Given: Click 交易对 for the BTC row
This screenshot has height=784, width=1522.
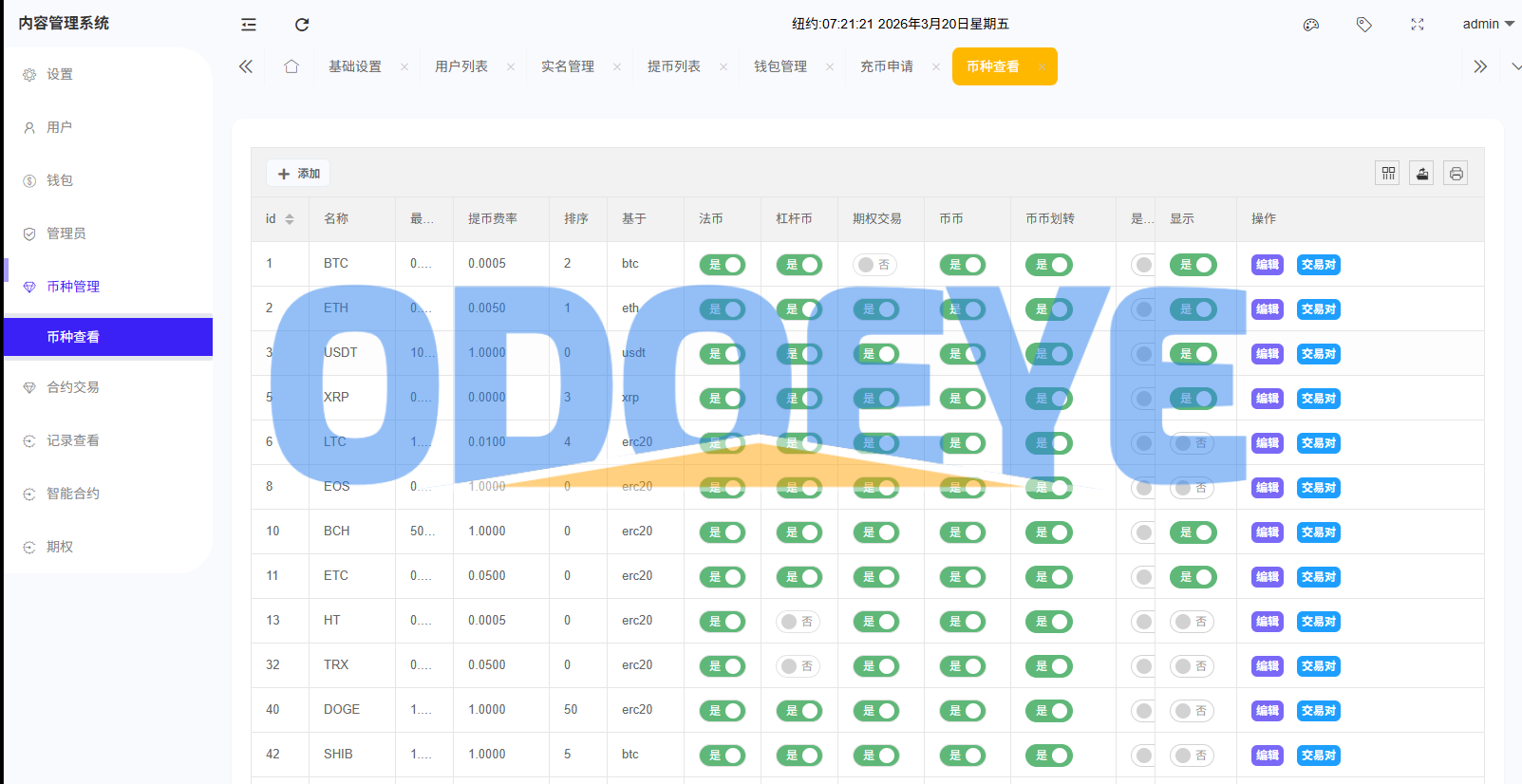Looking at the screenshot, I should coord(1318,265).
